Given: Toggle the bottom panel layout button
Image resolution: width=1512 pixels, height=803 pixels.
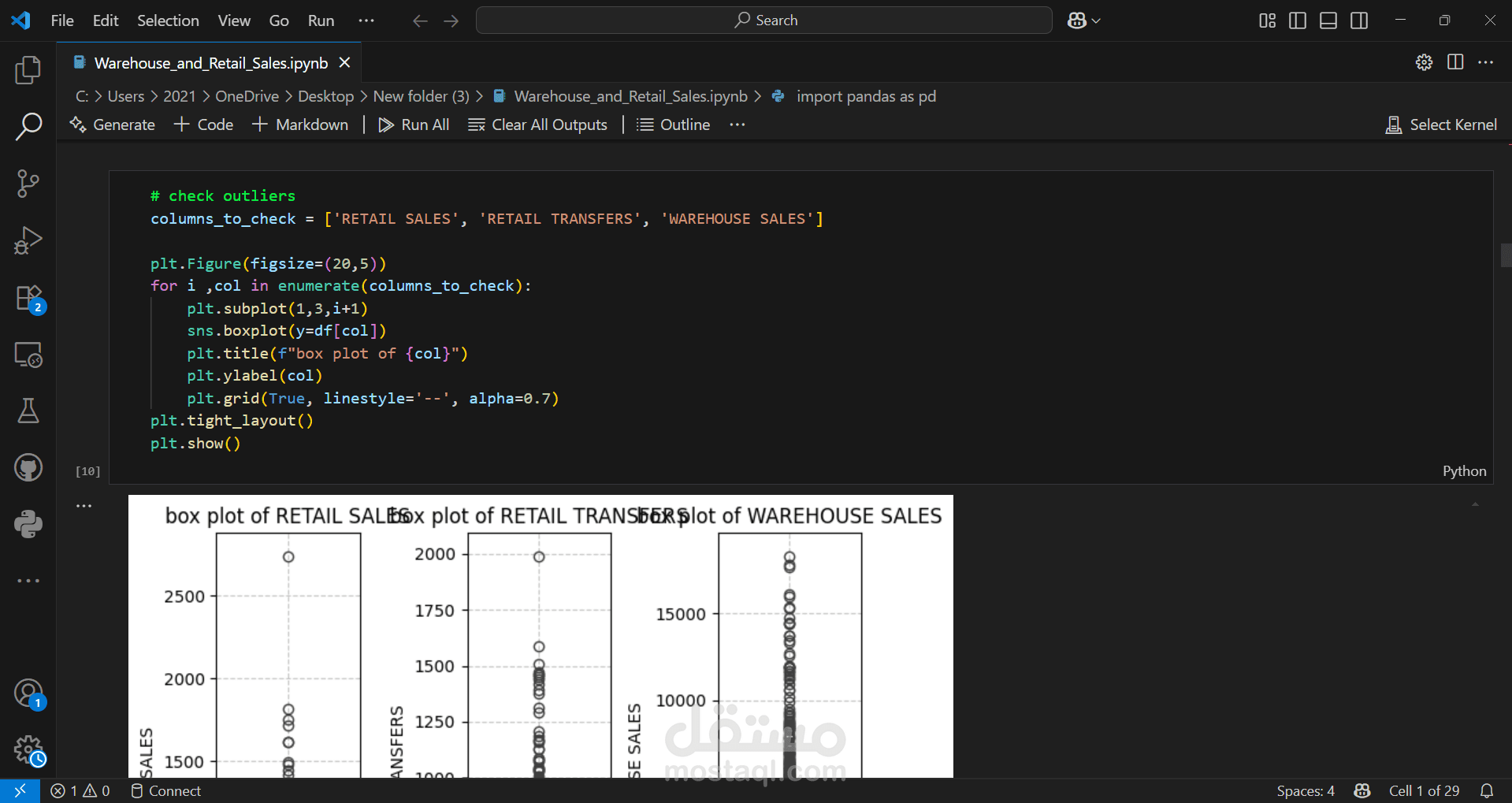Looking at the screenshot, I should pos(1328,20).
